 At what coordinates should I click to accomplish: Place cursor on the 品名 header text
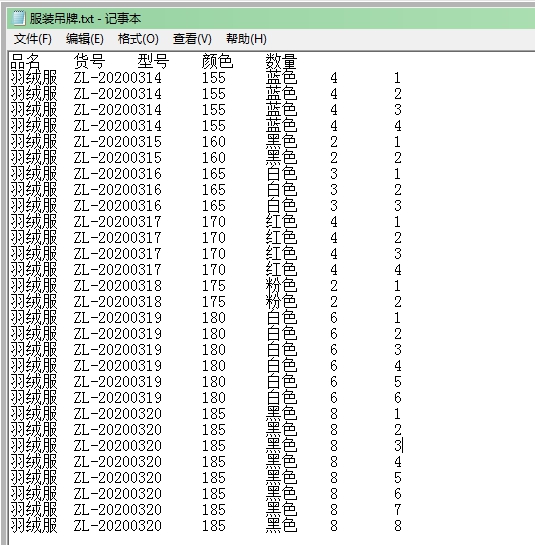pos(25,62)
